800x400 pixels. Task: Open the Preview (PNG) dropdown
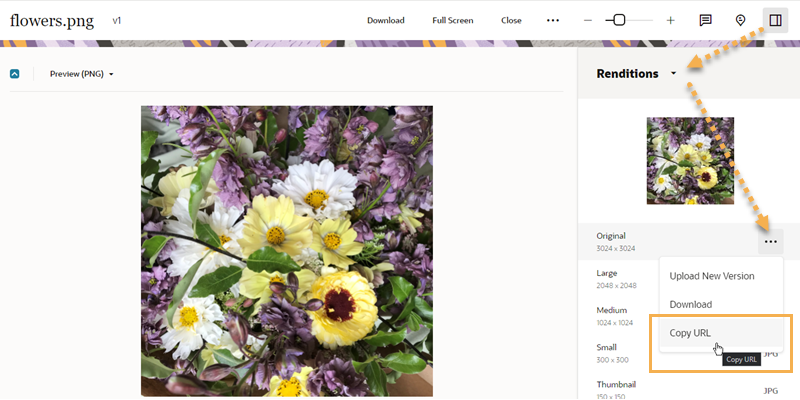point(82,74)
